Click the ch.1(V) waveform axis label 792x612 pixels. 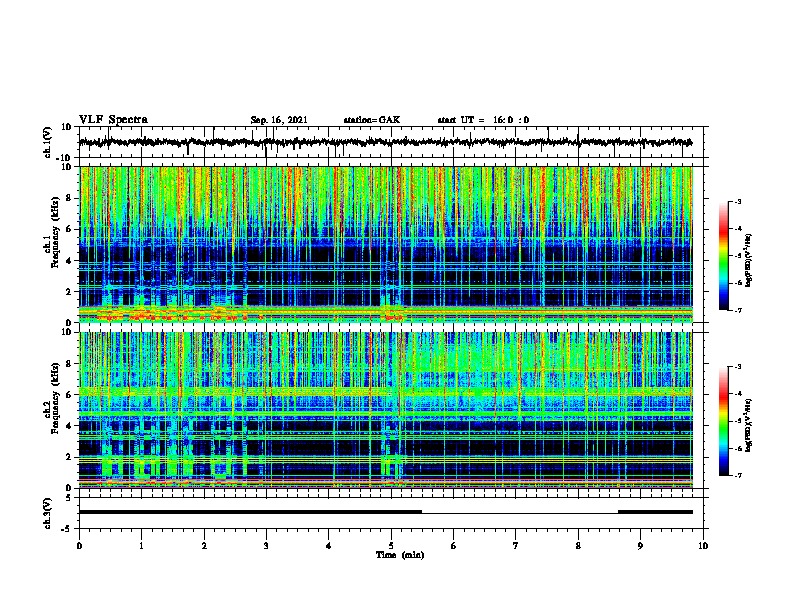pos(48,142)
